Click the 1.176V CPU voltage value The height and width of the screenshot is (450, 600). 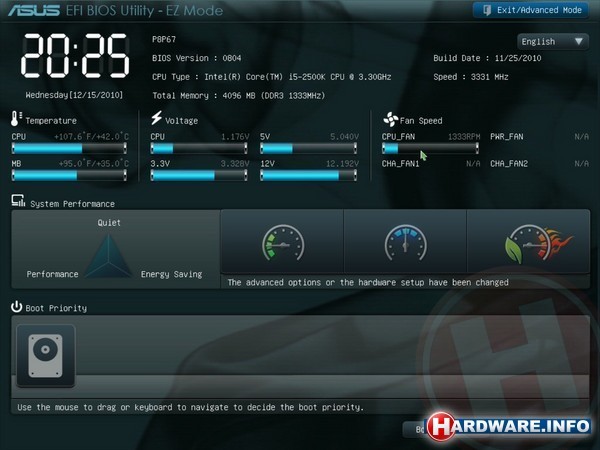click(235, 137)
